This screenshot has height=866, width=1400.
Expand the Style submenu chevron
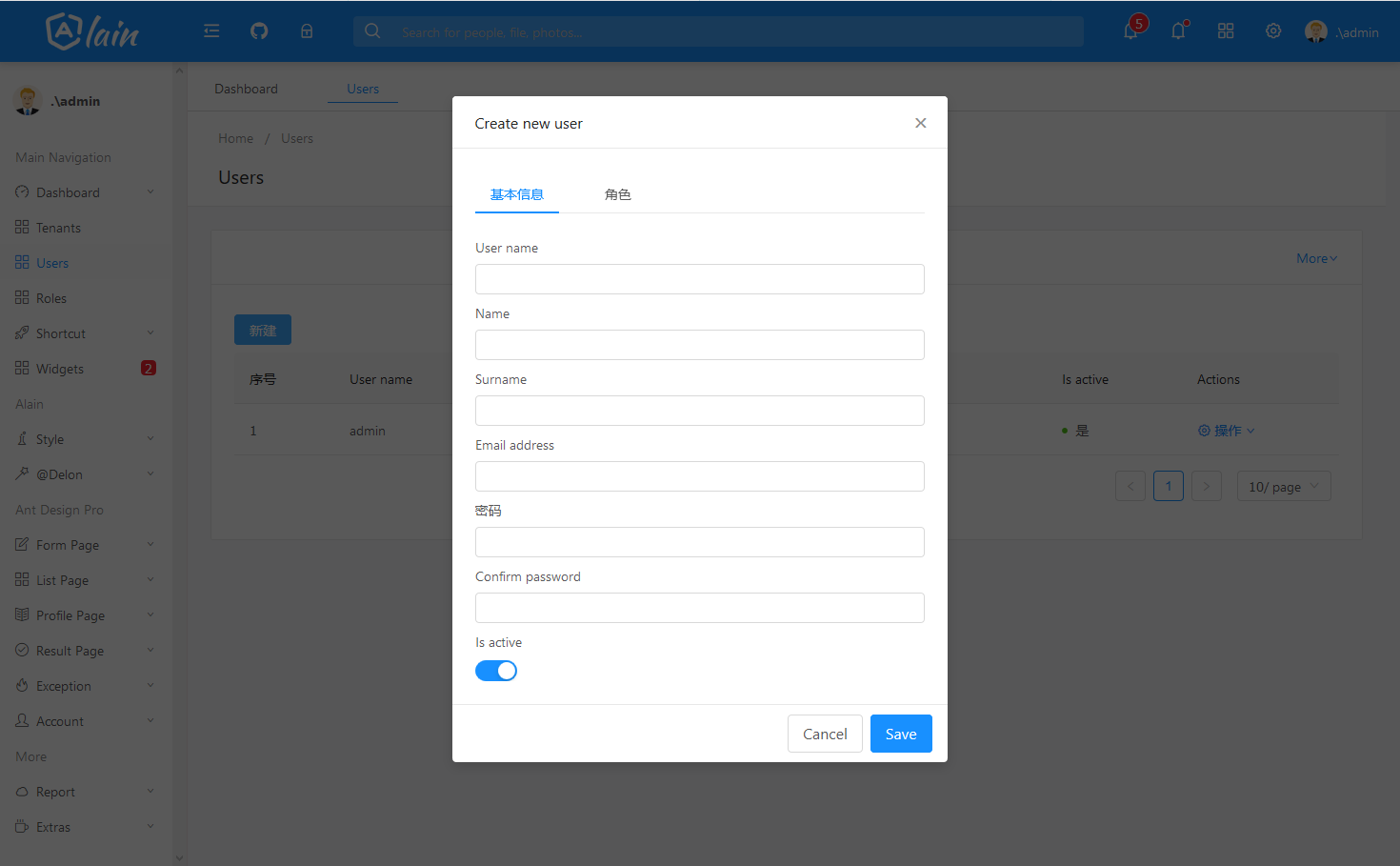coord(150,439)
